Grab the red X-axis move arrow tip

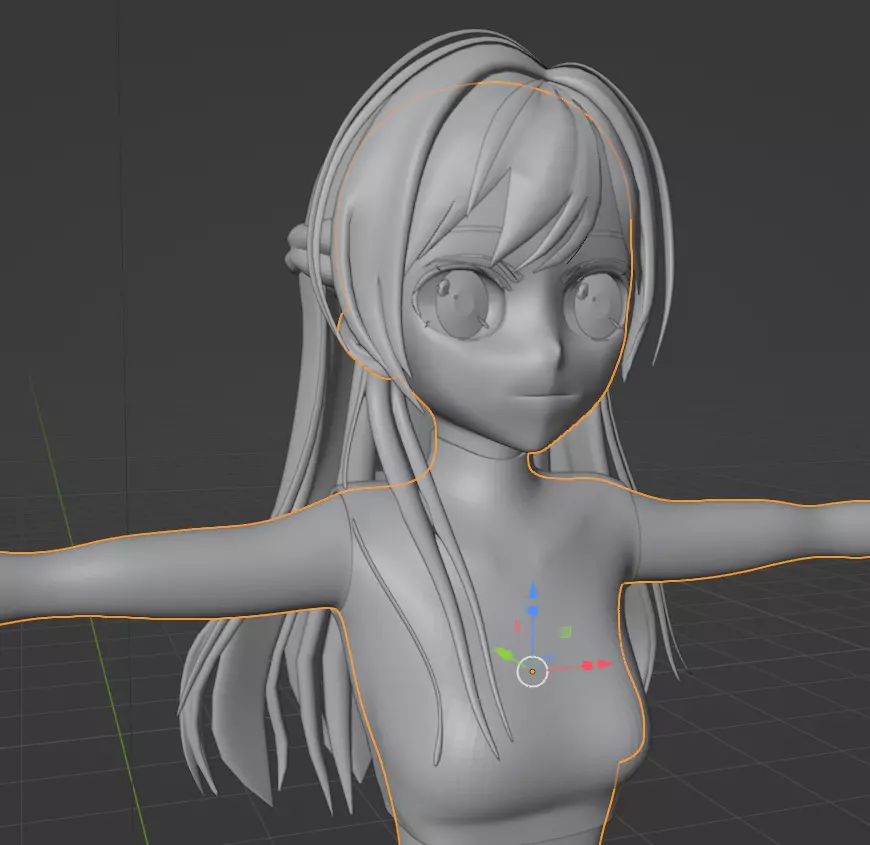pyautogui.click(x=606, y=663)
